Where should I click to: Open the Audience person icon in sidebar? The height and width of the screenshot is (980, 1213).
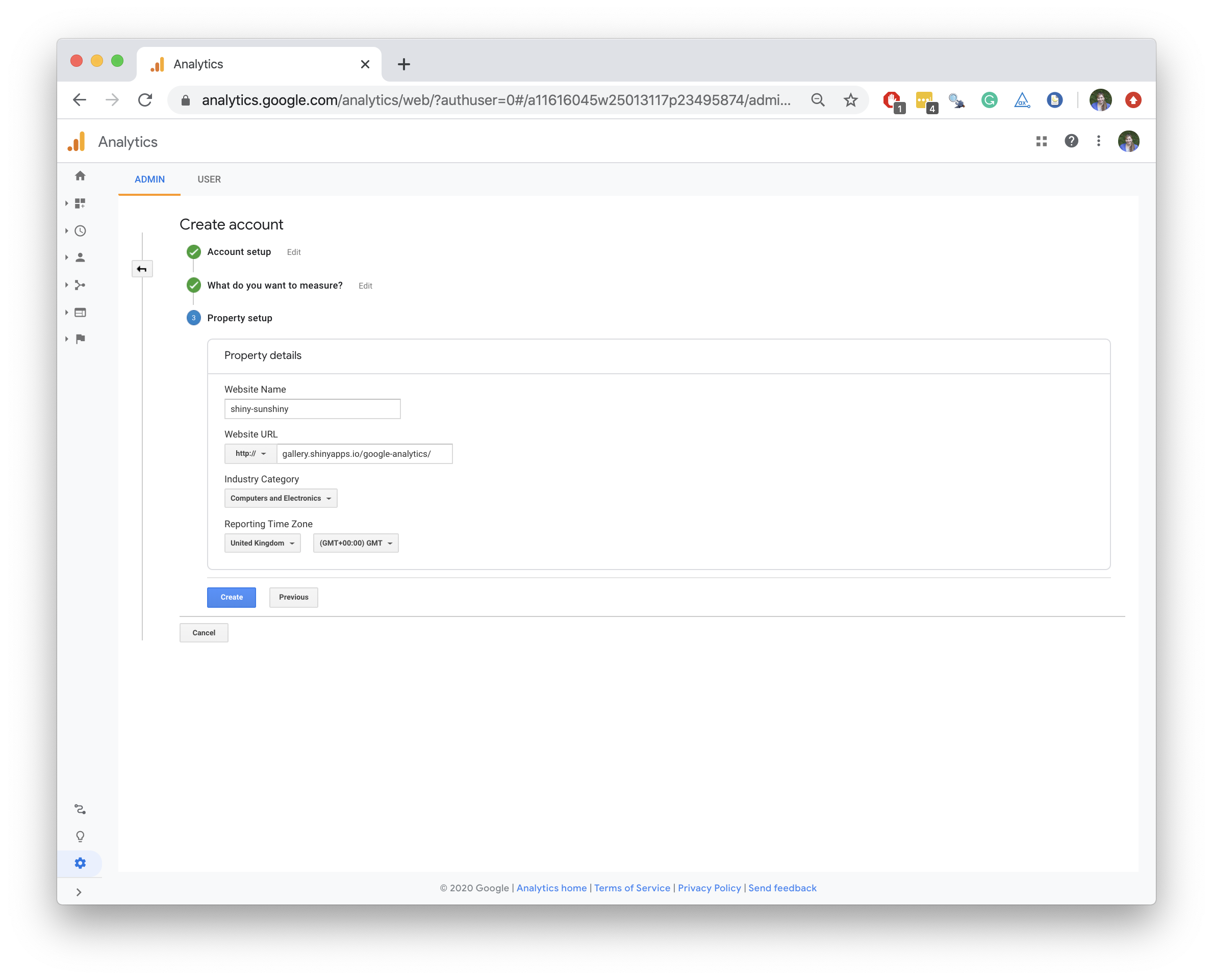point(80,257)
